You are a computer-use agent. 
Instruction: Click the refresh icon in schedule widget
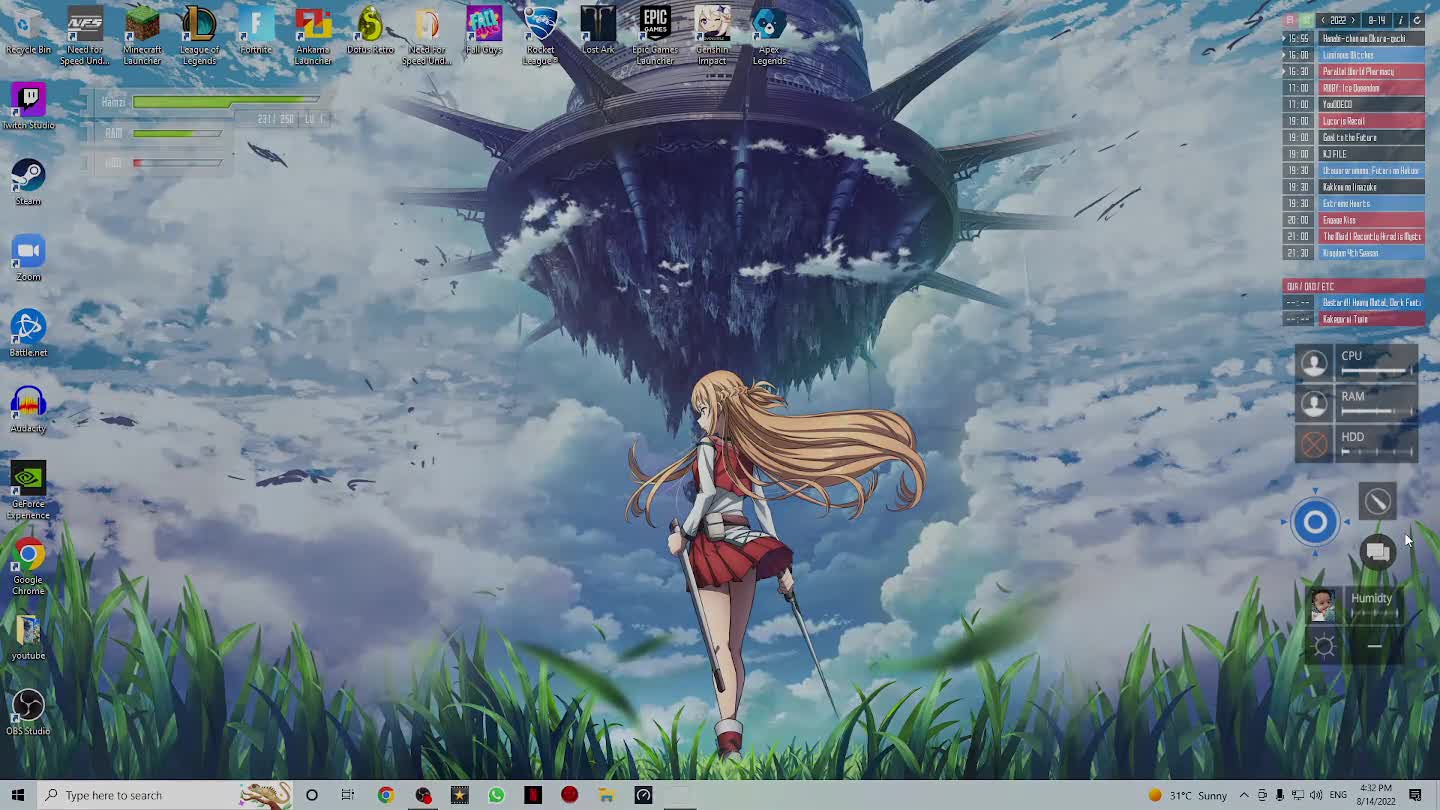(1417, 20)
